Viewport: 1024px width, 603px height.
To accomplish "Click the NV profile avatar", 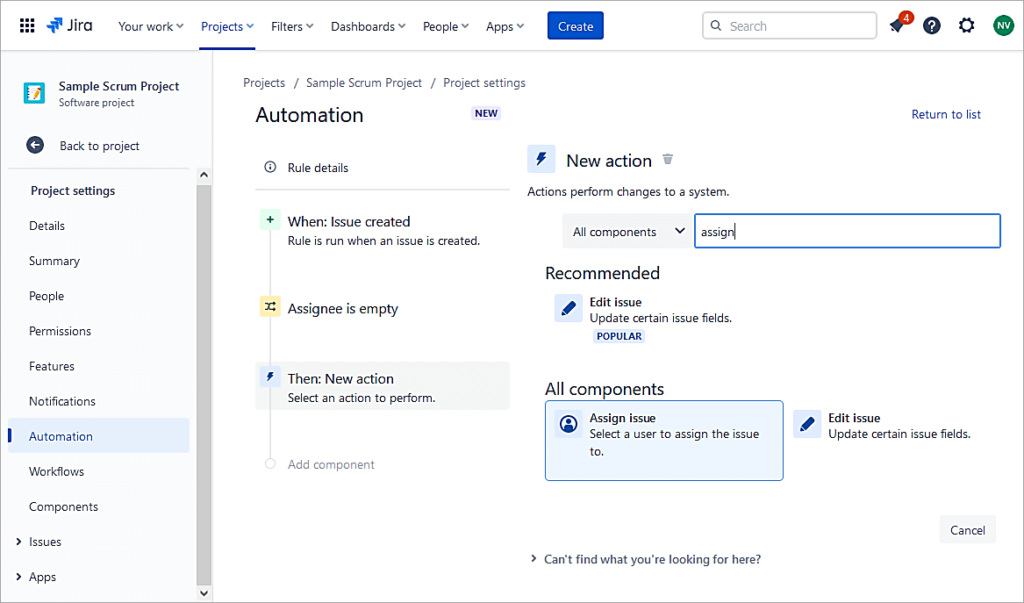I will 1002,25.
